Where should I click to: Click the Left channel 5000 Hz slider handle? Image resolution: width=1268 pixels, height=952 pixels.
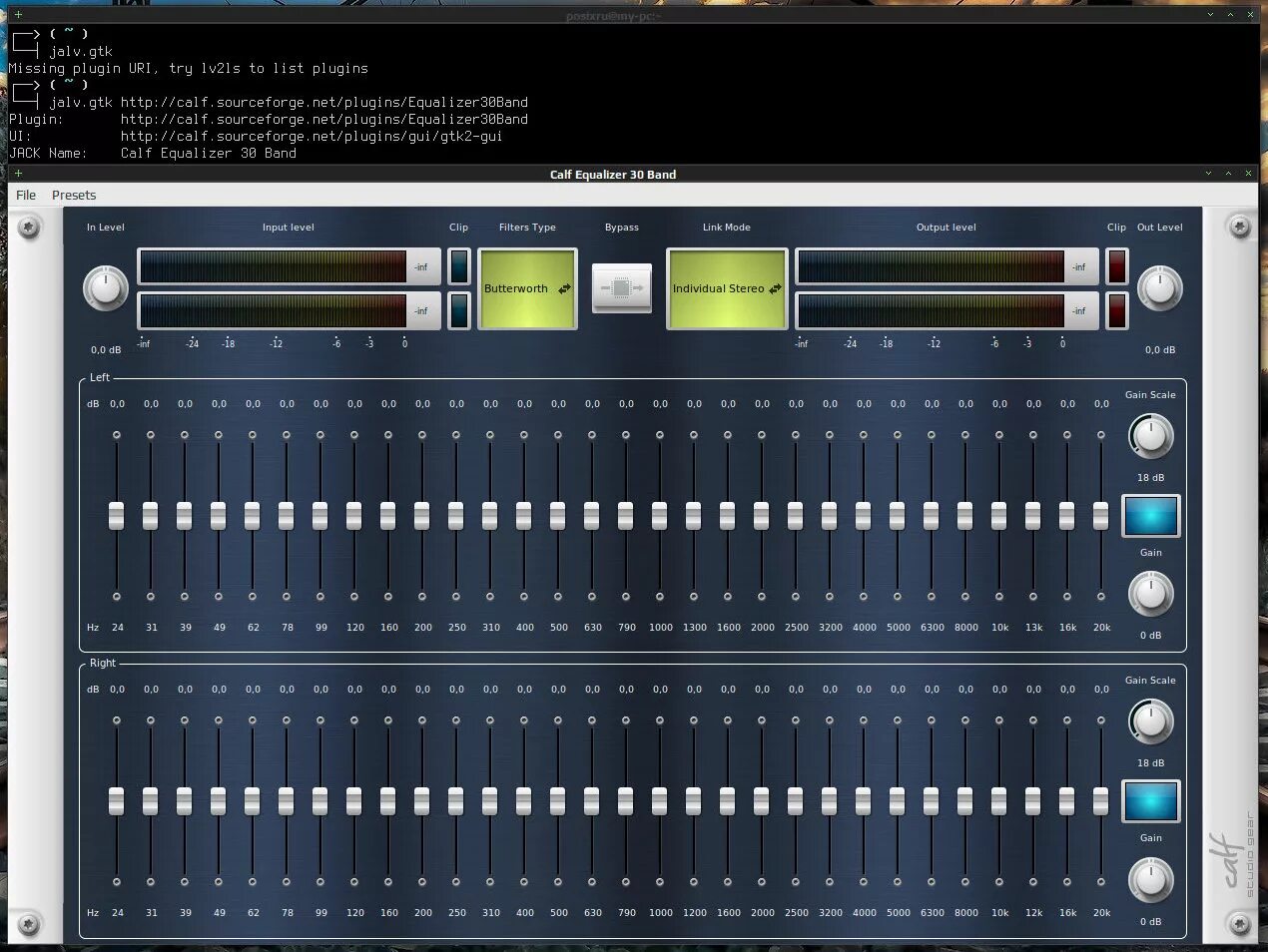(x=898, y=516)
